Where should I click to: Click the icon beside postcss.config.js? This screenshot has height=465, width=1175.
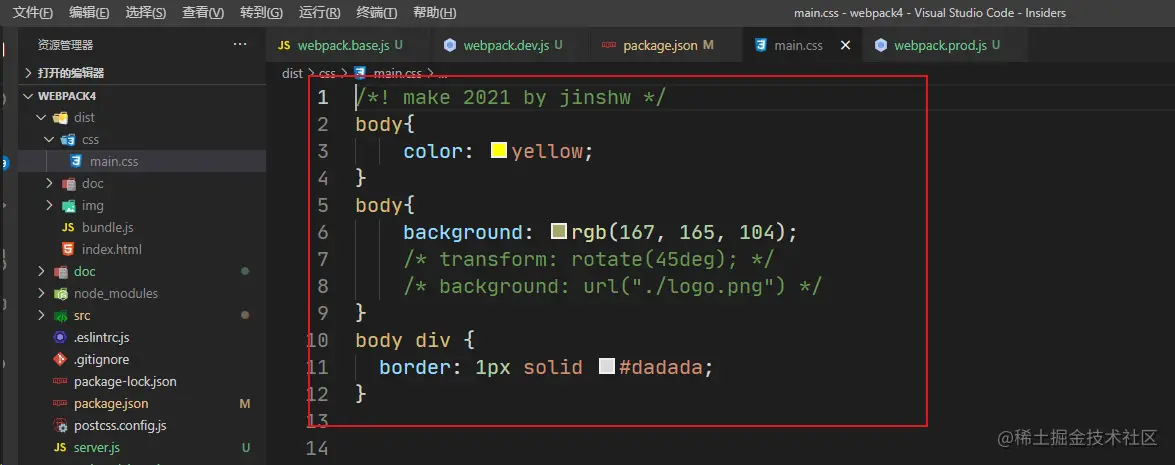60,425
